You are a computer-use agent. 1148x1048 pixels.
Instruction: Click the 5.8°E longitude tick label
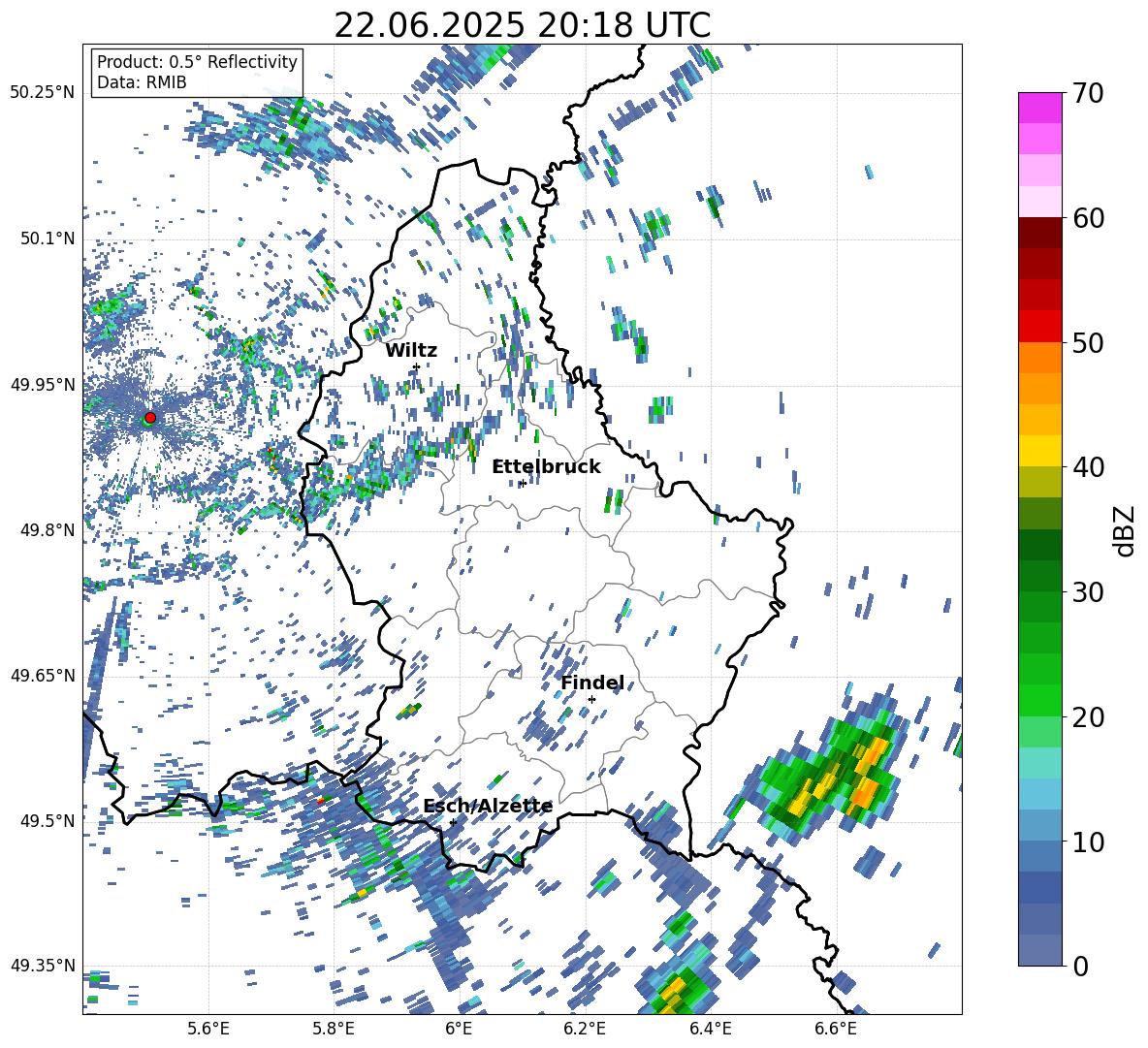point(334,1030)
